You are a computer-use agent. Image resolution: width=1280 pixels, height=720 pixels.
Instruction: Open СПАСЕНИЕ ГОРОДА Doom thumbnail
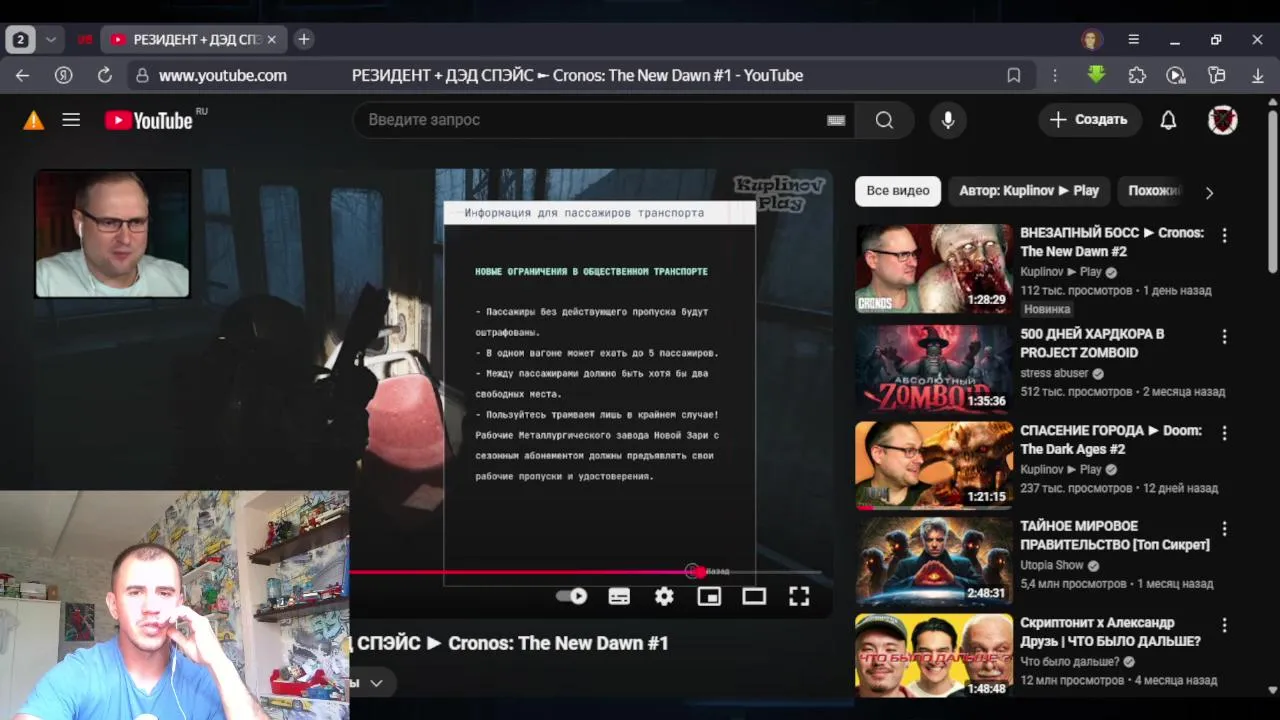(x=934, y=465)
